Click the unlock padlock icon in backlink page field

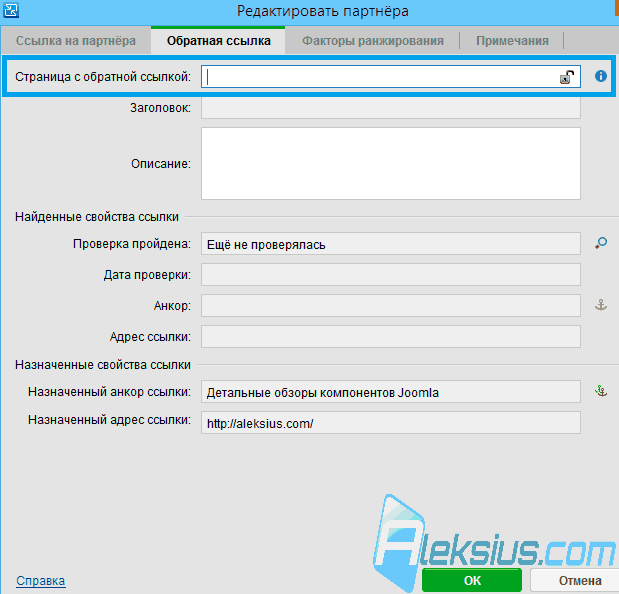[567, 77]
